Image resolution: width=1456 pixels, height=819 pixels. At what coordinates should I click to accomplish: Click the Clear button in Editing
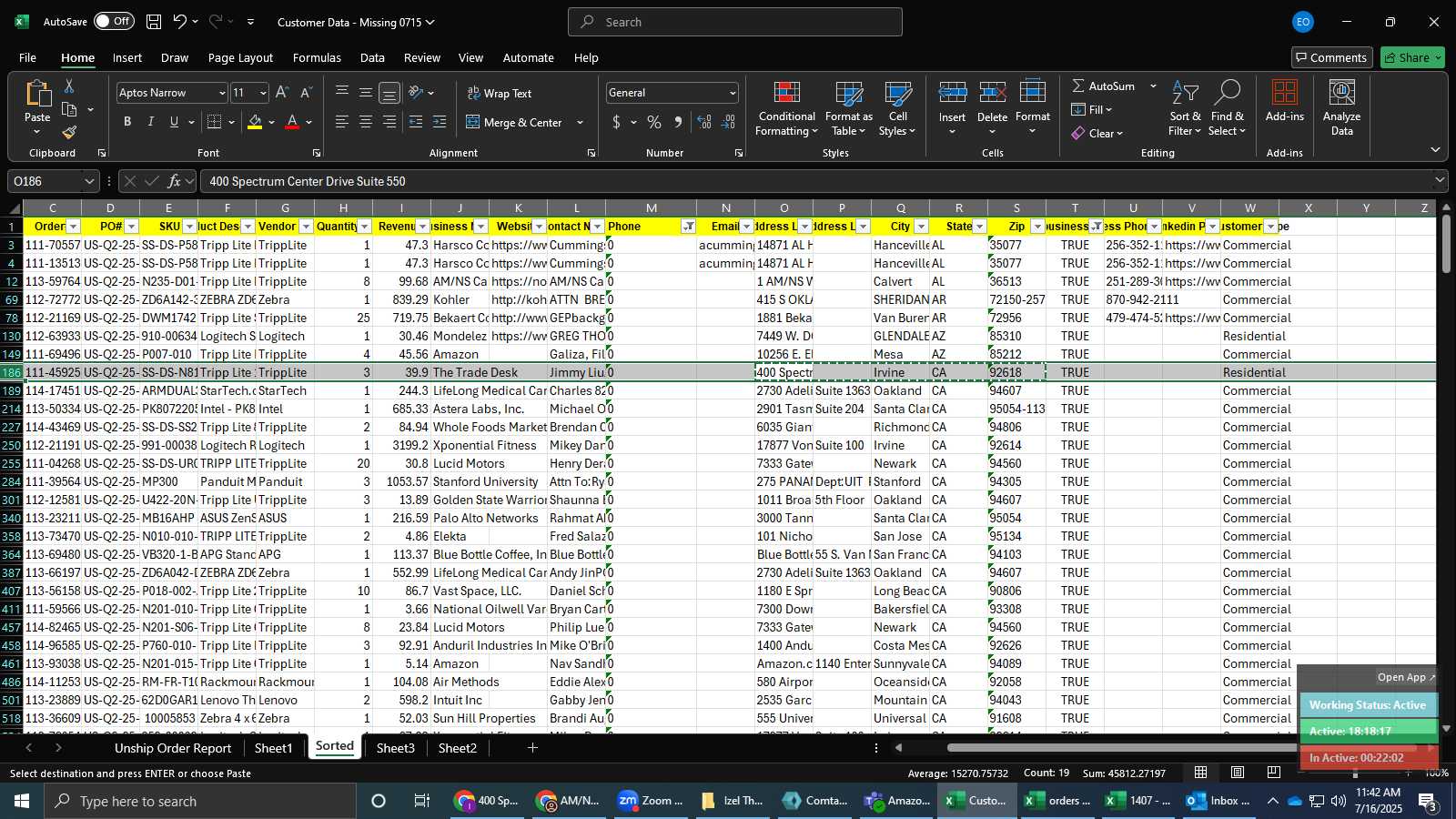[1097, 133]
